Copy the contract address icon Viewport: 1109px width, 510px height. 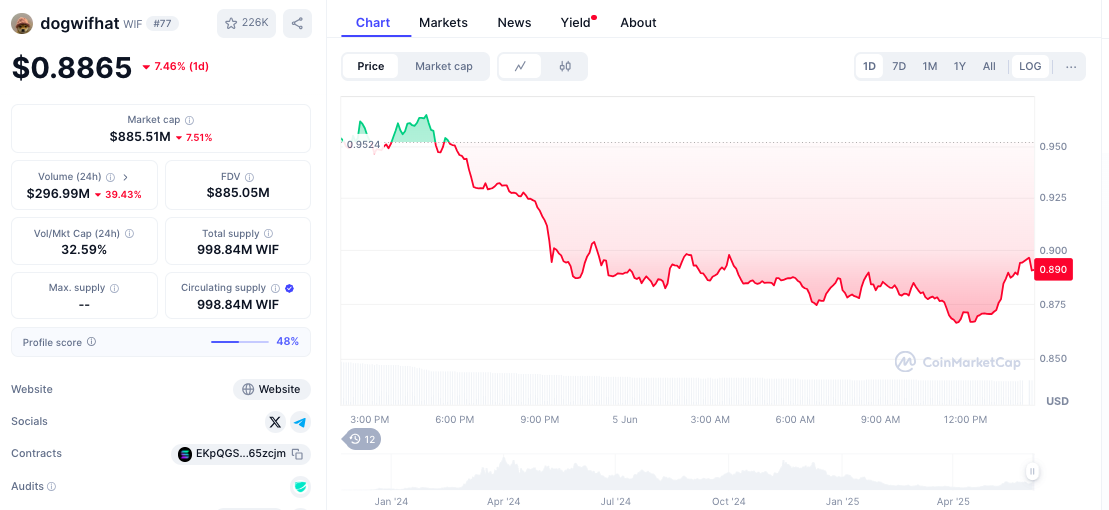pos(298,454)
